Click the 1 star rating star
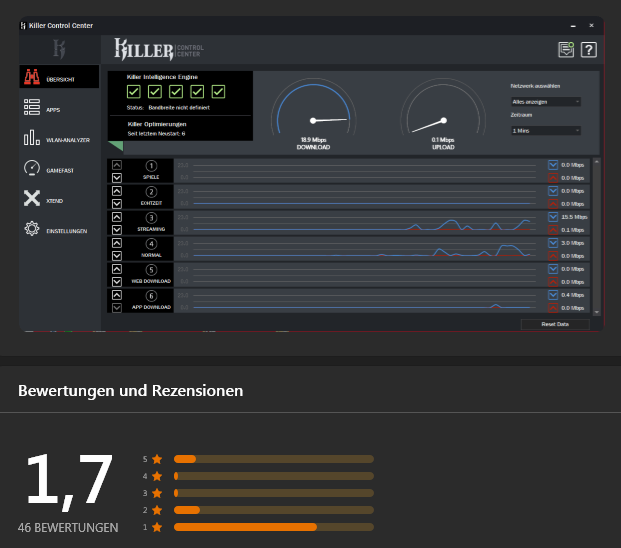The image size is (621, 548). tap(157, 527)
